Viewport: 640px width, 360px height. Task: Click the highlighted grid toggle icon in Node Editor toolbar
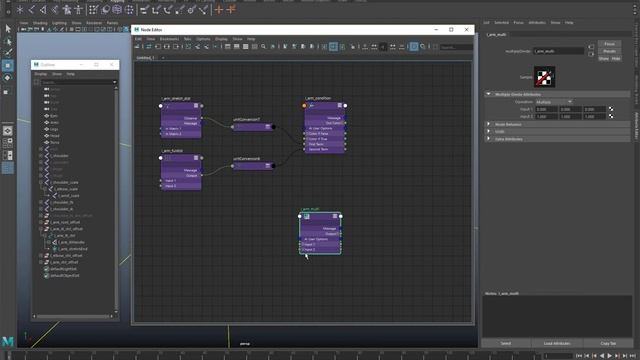coord(333,47)
